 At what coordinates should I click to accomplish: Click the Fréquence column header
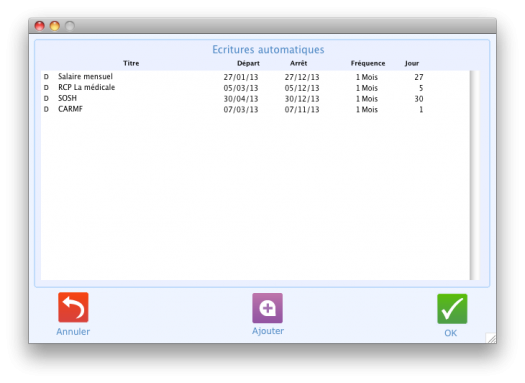point(368,63)
